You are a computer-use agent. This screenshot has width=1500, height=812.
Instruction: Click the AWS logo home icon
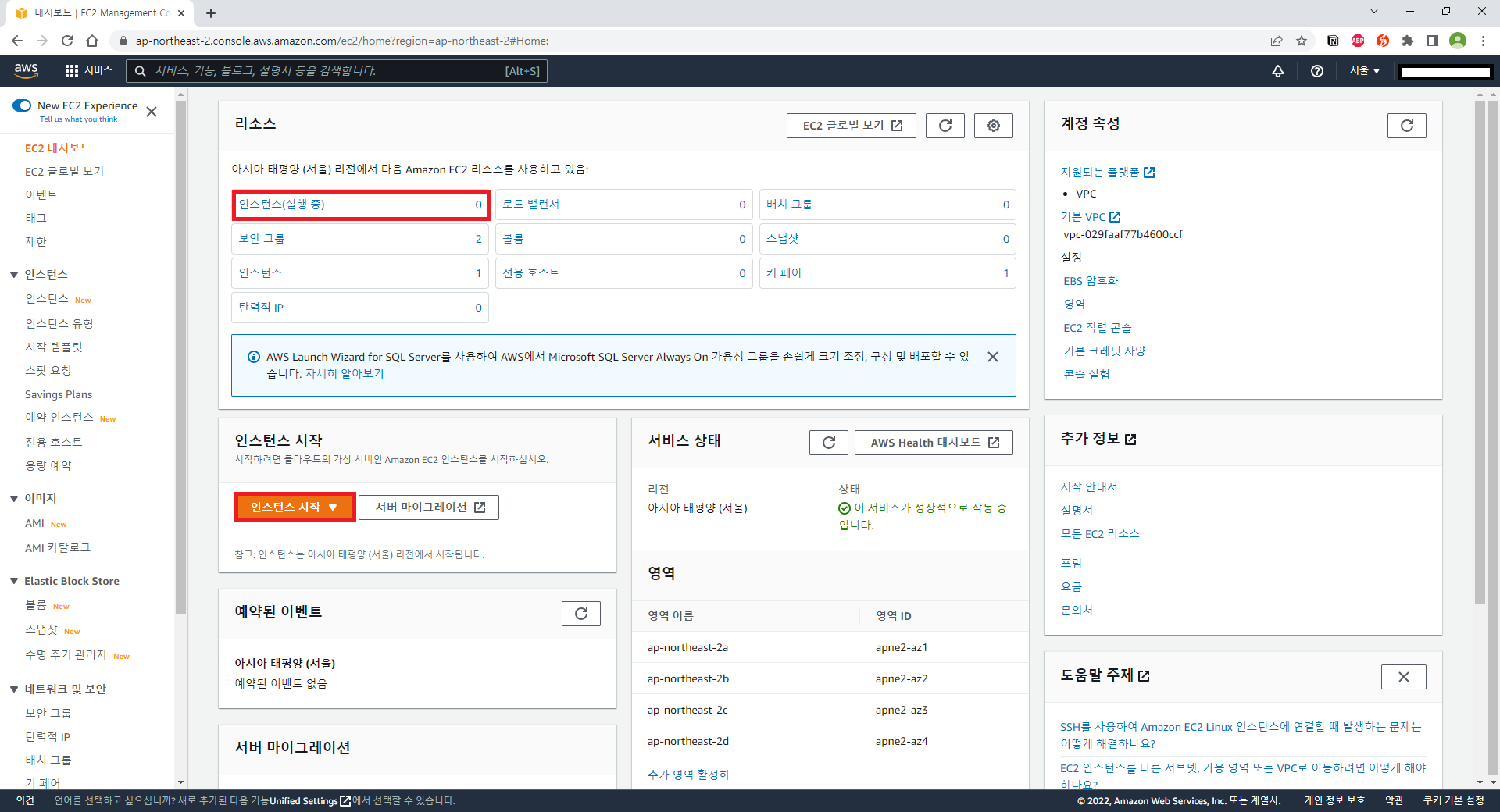pyautogui.click(x=27, y=70)
